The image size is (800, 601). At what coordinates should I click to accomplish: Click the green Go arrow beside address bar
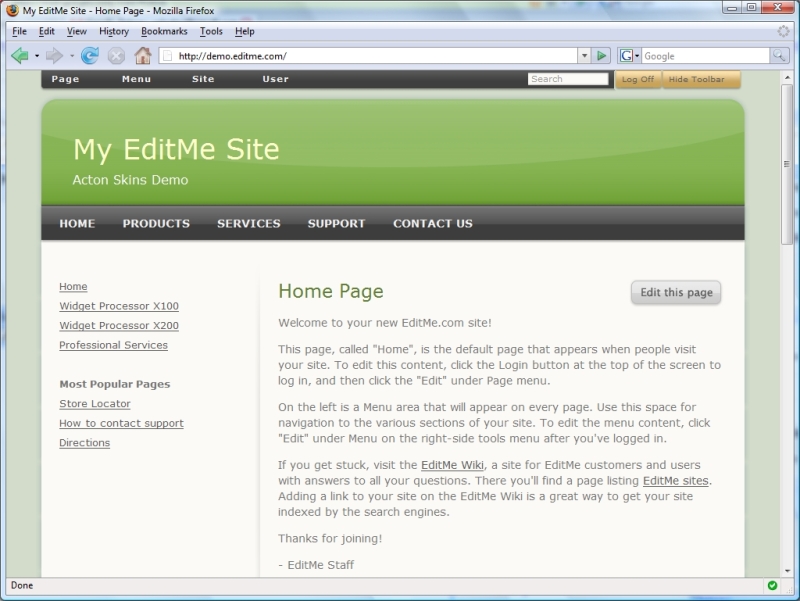[602, 56]
